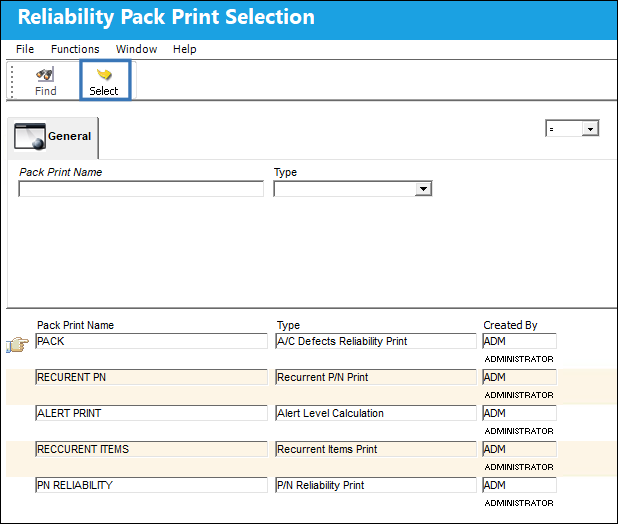618x524 pixels.
Task: Switch to the General tab
Action: pyautogui.click(x=53, y=138)
